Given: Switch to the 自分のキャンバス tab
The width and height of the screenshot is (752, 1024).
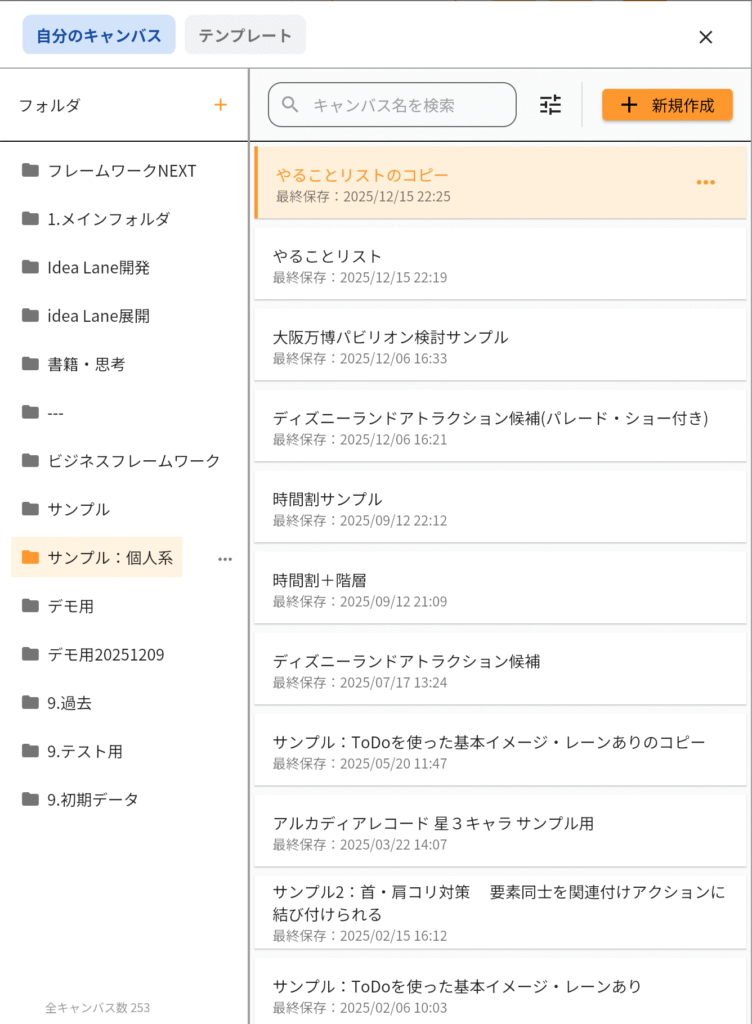Looking at the screenshot, I should [x=98, y=36].
